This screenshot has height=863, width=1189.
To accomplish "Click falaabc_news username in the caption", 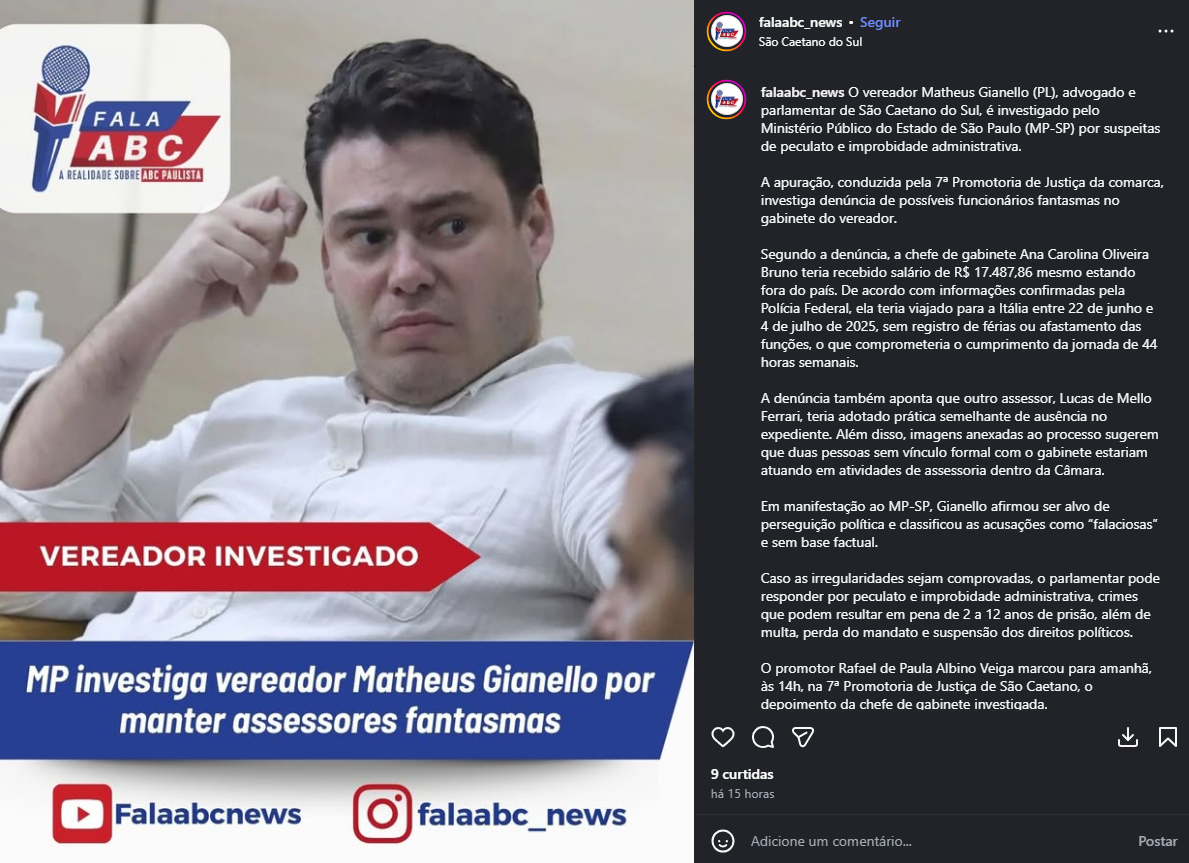I will [802, 93].
